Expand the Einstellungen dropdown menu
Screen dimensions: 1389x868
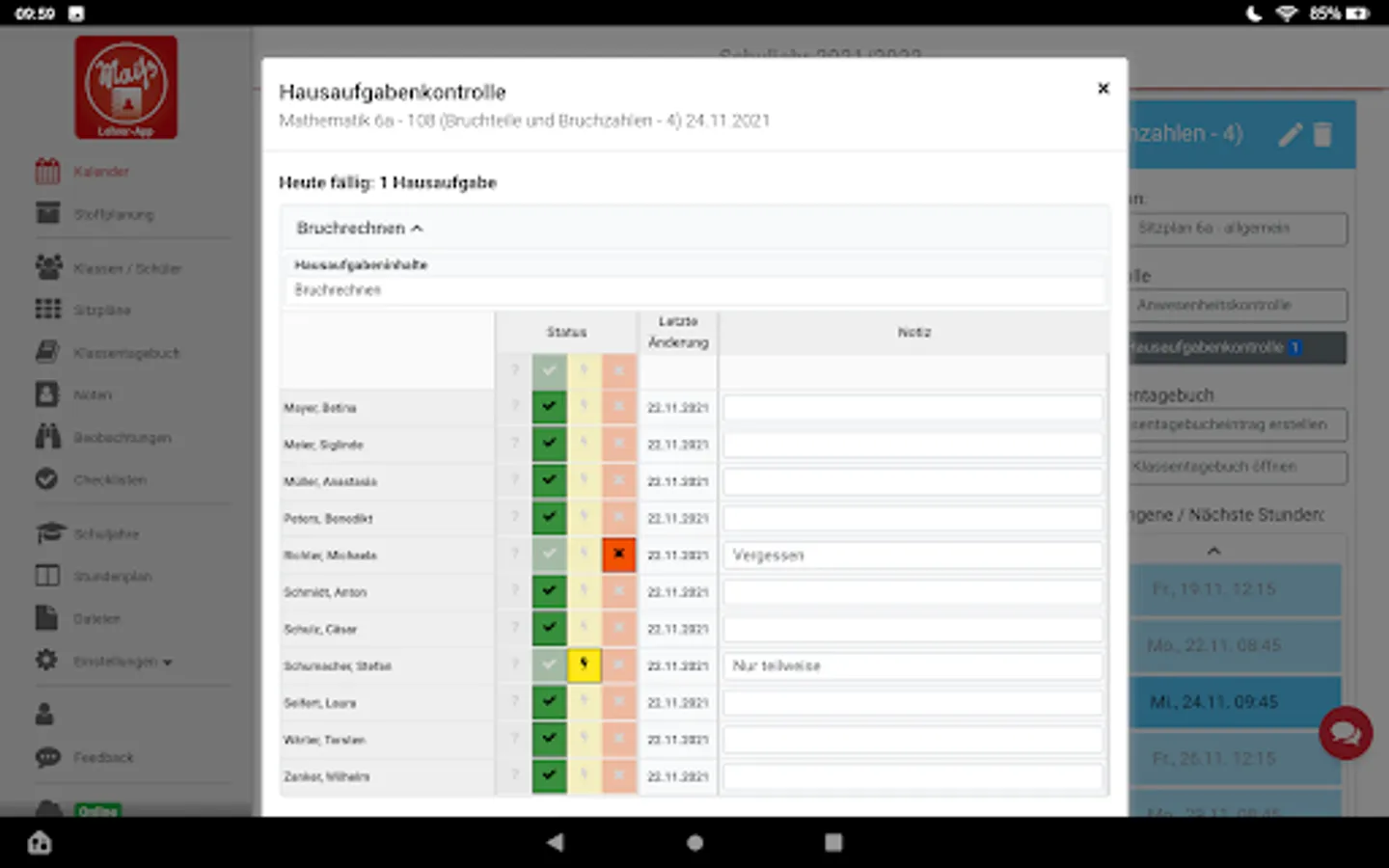click(x=104, y=662)
